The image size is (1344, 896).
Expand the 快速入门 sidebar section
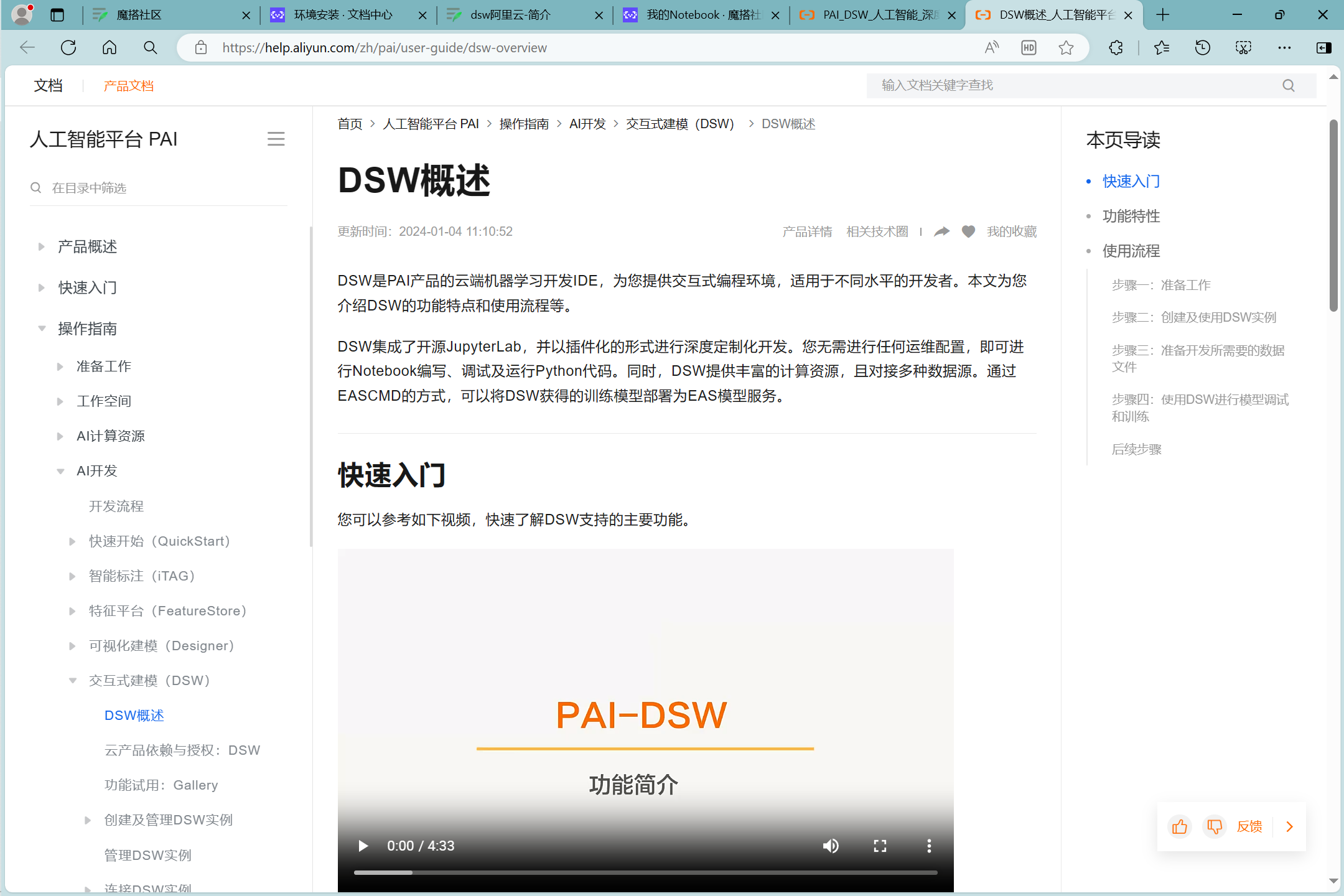pos(41,287)
